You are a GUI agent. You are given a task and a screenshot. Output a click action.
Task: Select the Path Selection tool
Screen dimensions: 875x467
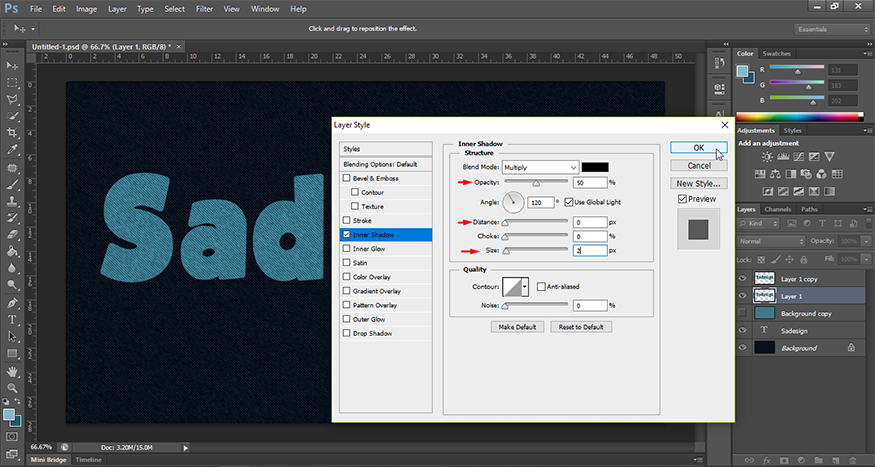tap(12, 337)
